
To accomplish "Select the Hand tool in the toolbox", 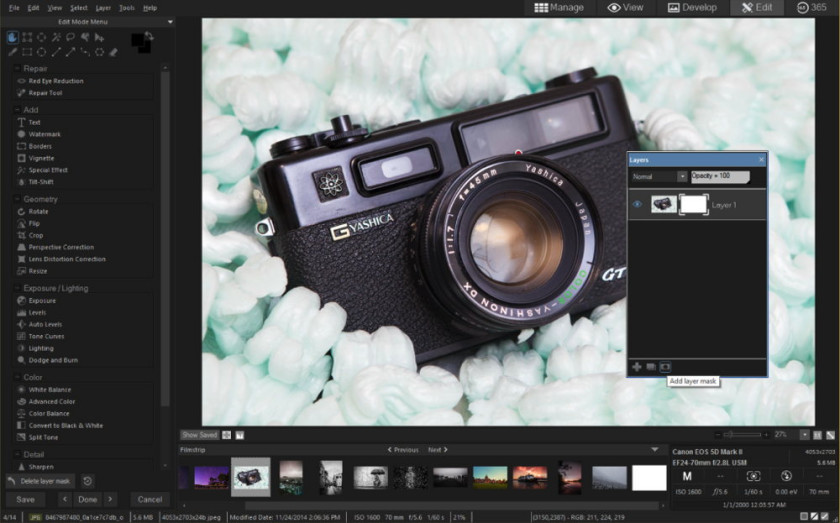I will pyautogui.click(x=12, y=37).
